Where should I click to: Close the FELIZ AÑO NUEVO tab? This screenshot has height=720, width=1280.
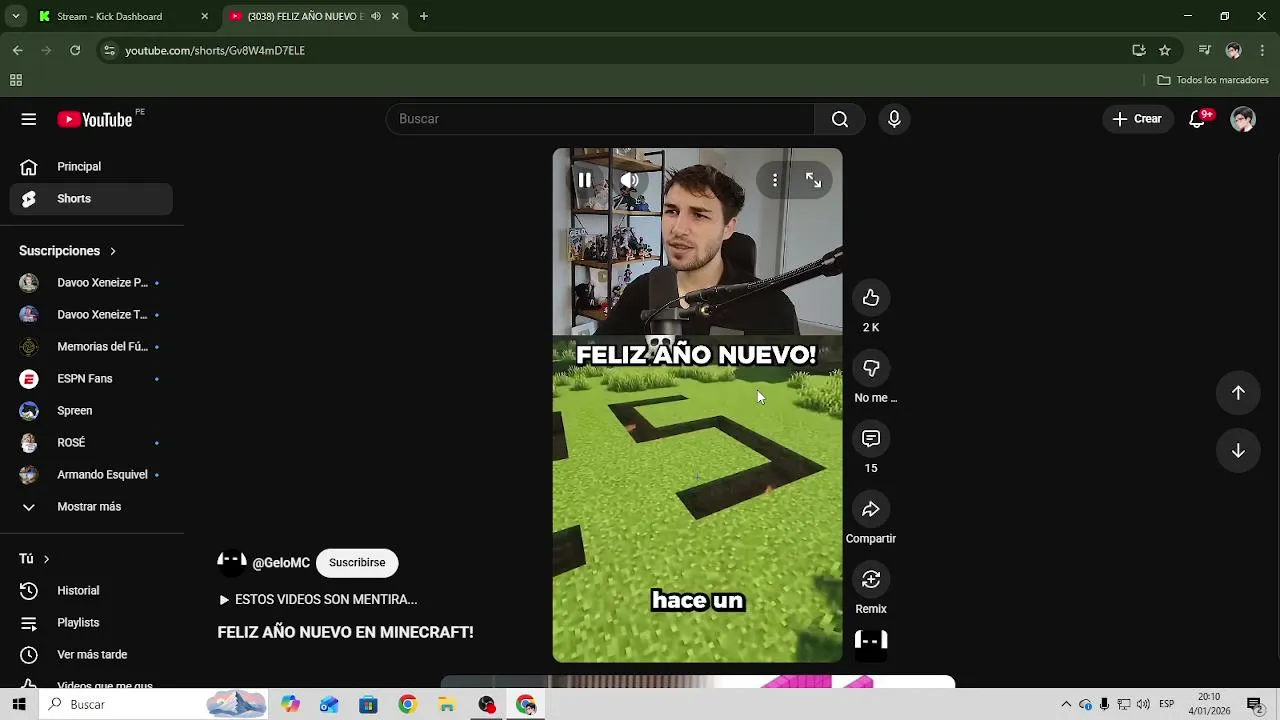(395, 16)
